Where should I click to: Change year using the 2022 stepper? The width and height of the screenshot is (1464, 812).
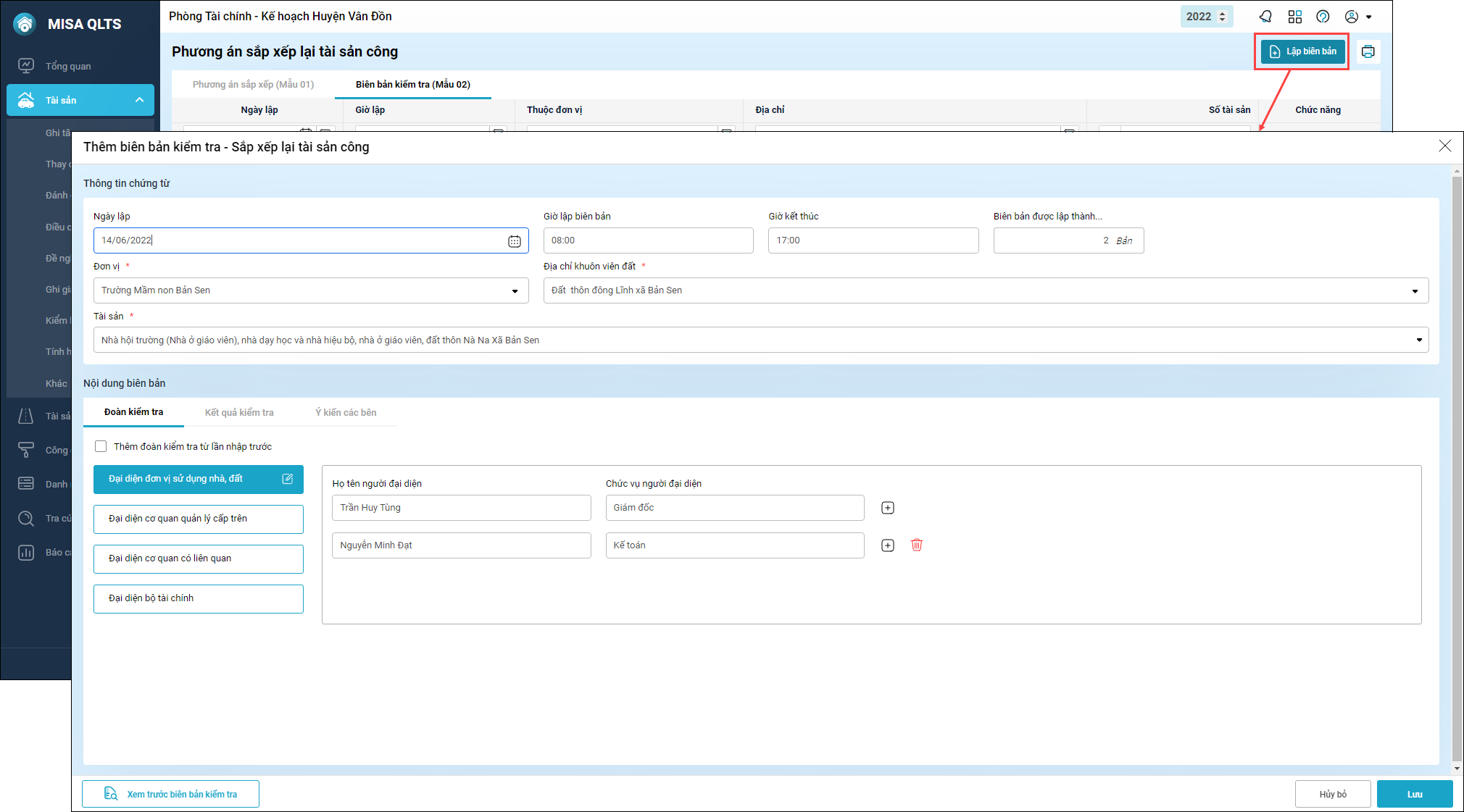[x=1222, y=17]
